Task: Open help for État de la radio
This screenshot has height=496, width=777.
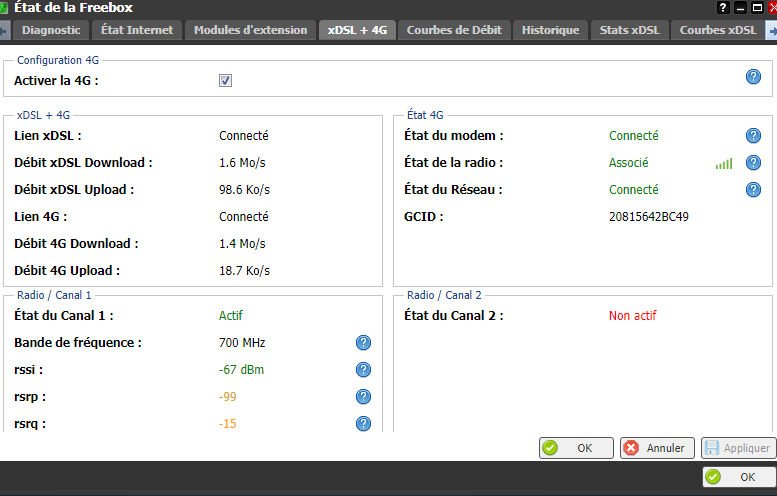Action: click(x=754, y=163)
